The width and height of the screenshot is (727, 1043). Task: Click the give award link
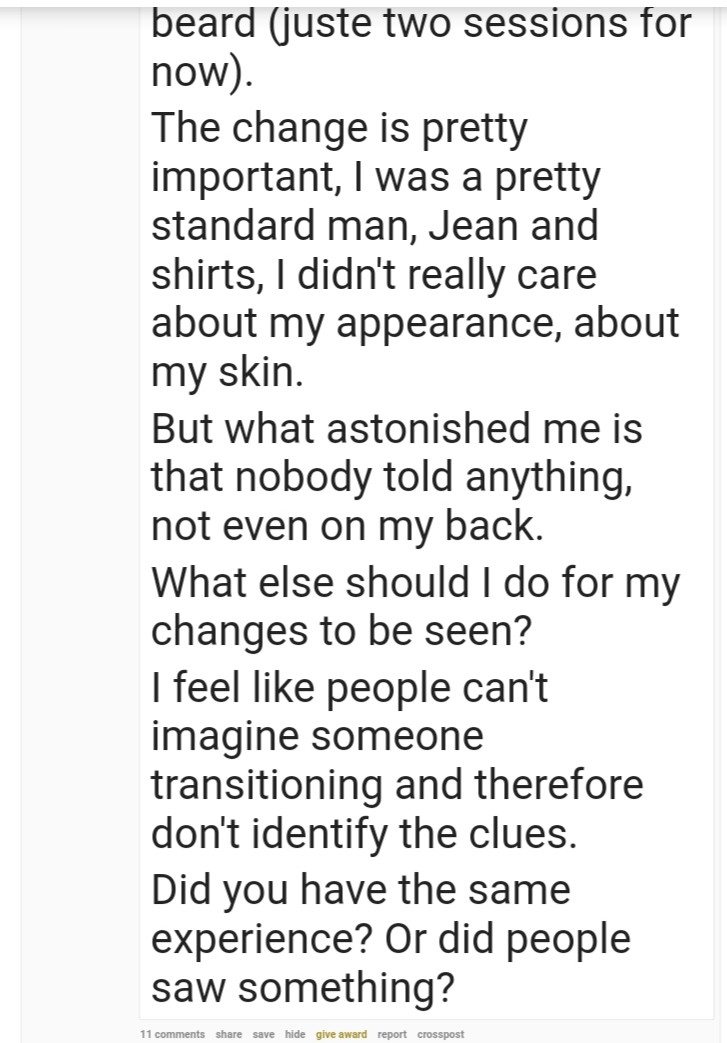(341, 1034)
